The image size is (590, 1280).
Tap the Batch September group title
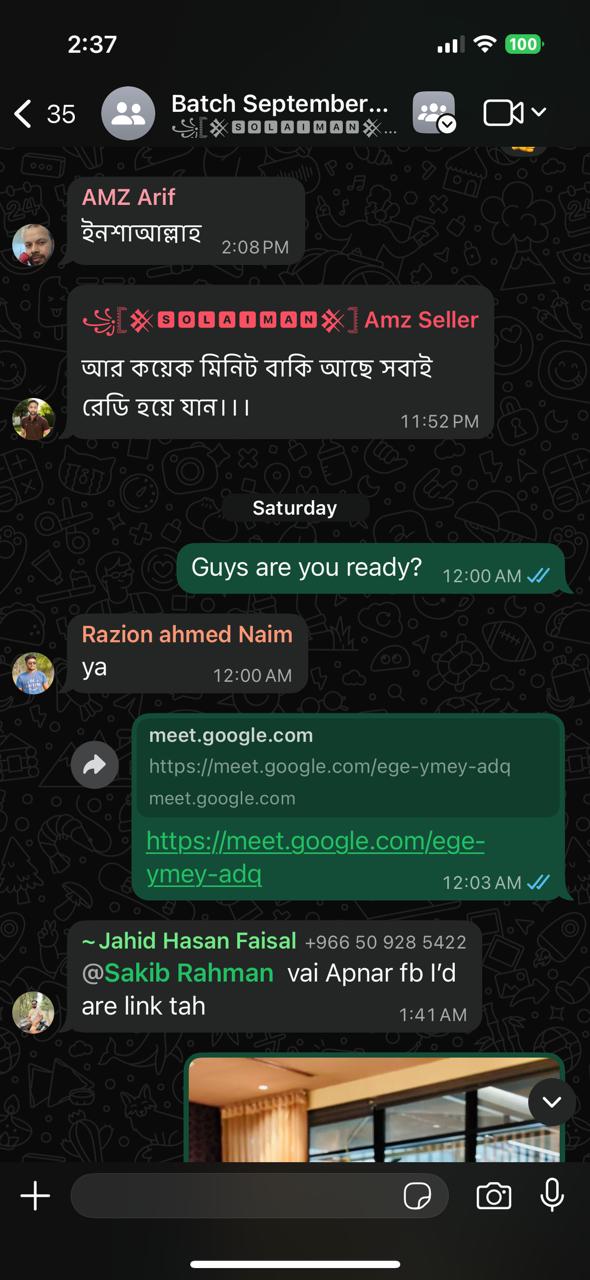(x=279, y=103)
